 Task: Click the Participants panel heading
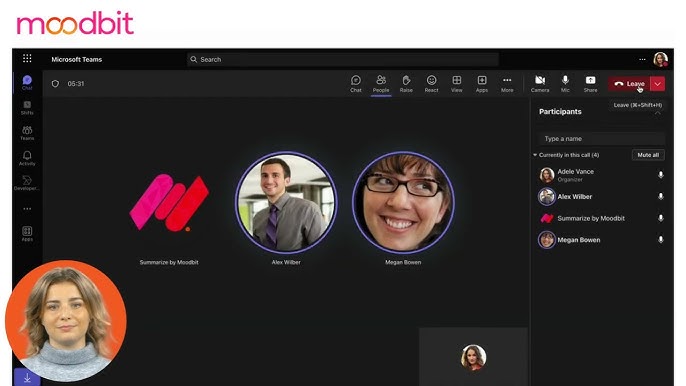point(560,112)
